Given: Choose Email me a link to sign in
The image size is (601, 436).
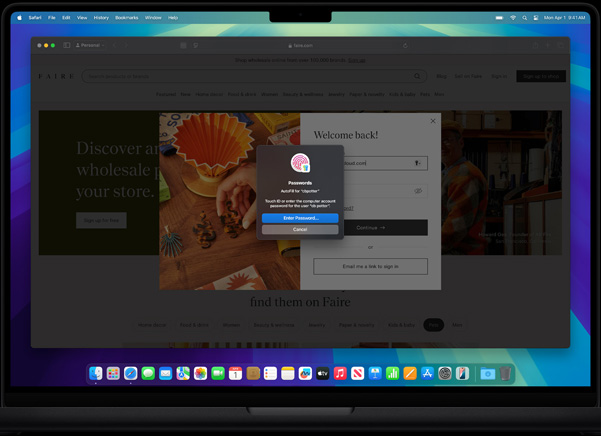Looking at the screenshot, I should pyautogui.click(x=370, y=266).
